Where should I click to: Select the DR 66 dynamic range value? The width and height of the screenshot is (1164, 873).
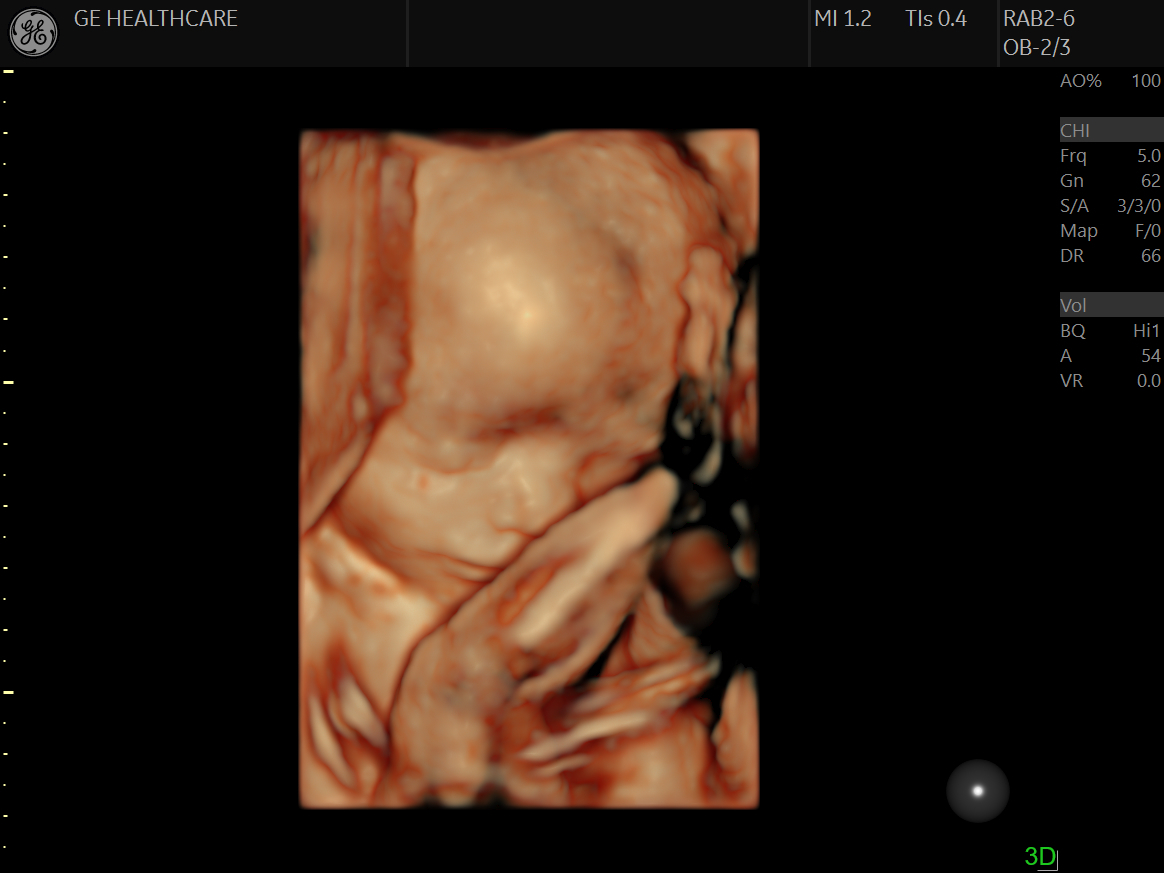click(x=1110, y=256)
